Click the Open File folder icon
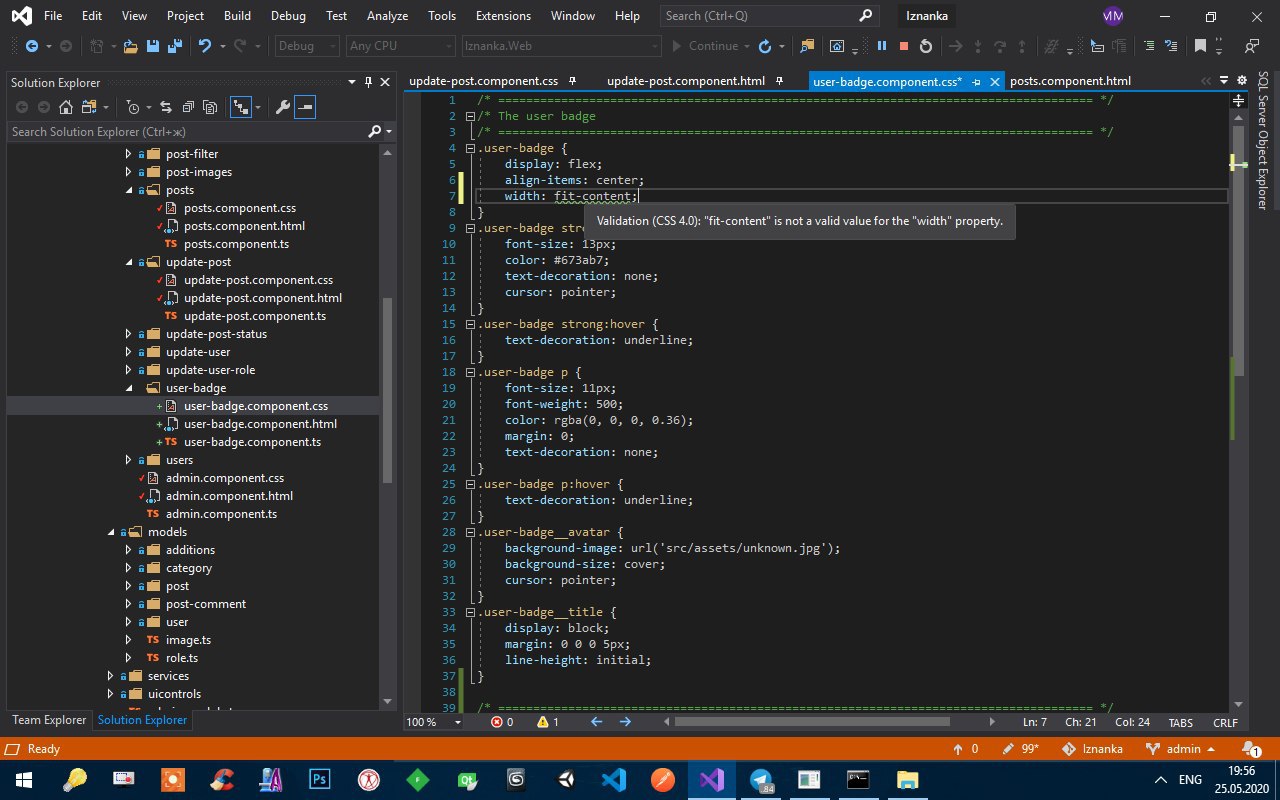This screenshot has height=800, width=1280. coord(130,46)
